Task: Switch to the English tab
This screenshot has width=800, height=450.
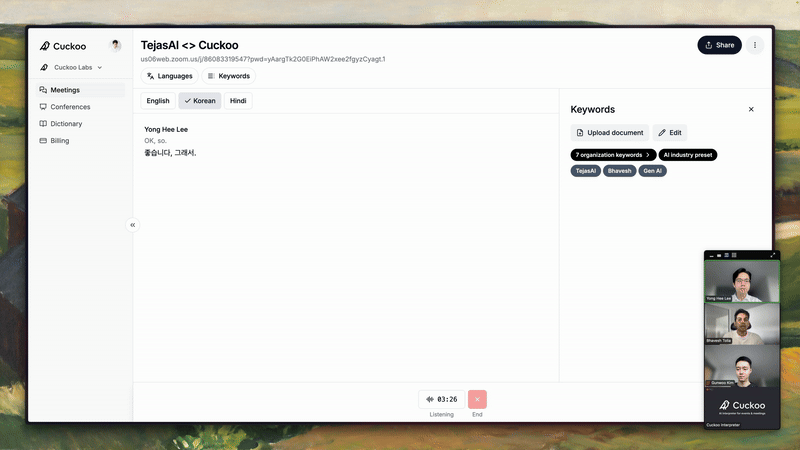Action: (158, 101)
